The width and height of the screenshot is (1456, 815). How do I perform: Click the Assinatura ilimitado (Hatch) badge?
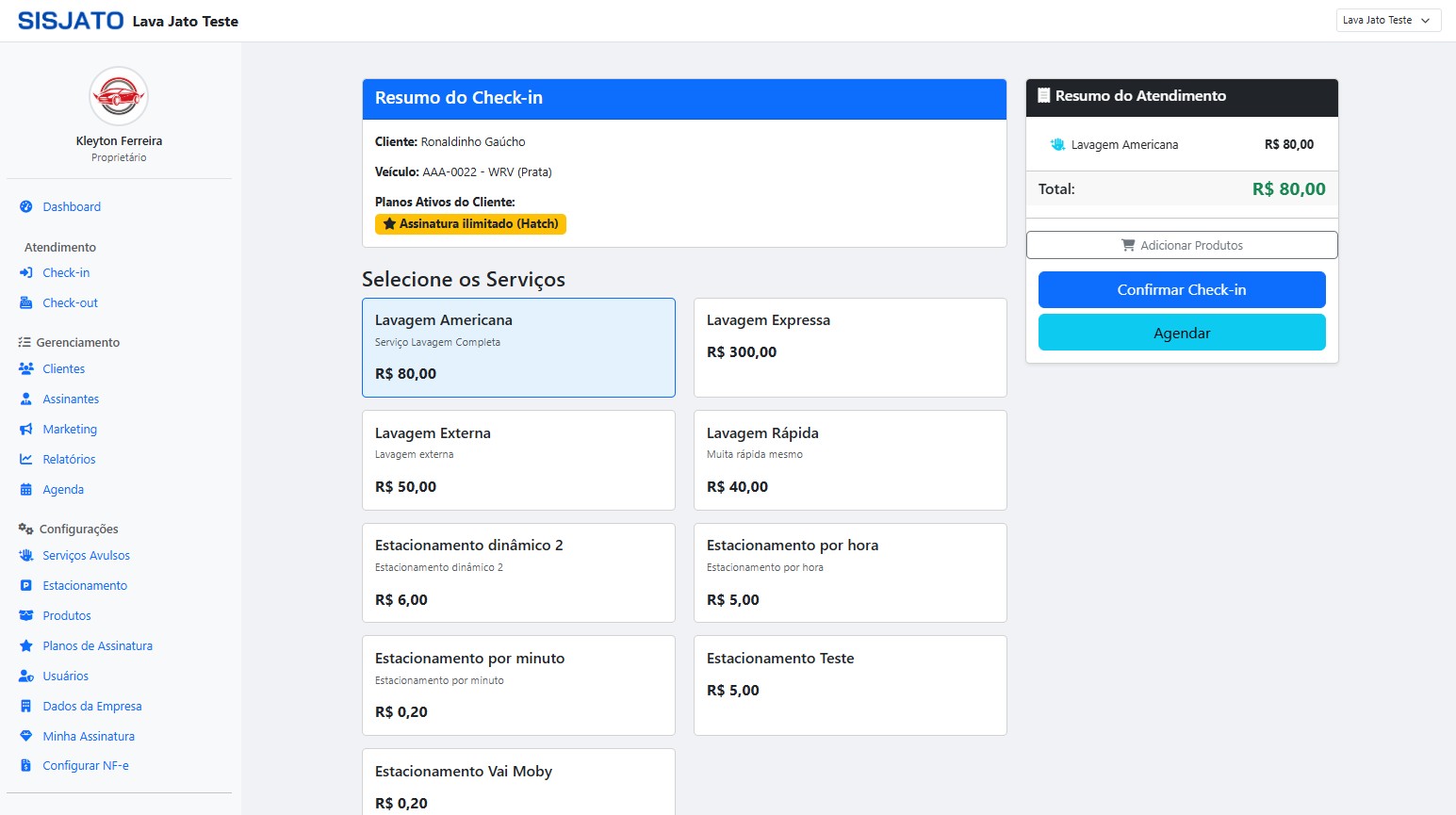[x=470, y=224]
